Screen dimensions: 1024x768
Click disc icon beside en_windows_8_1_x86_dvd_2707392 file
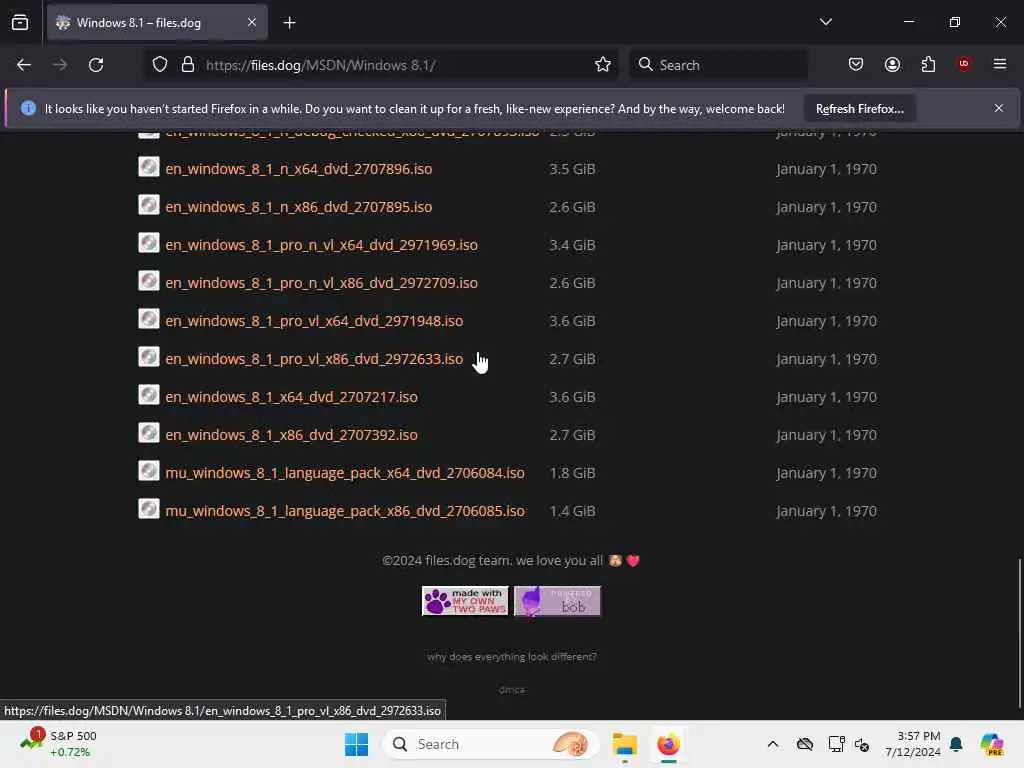(x=149, y=432)
